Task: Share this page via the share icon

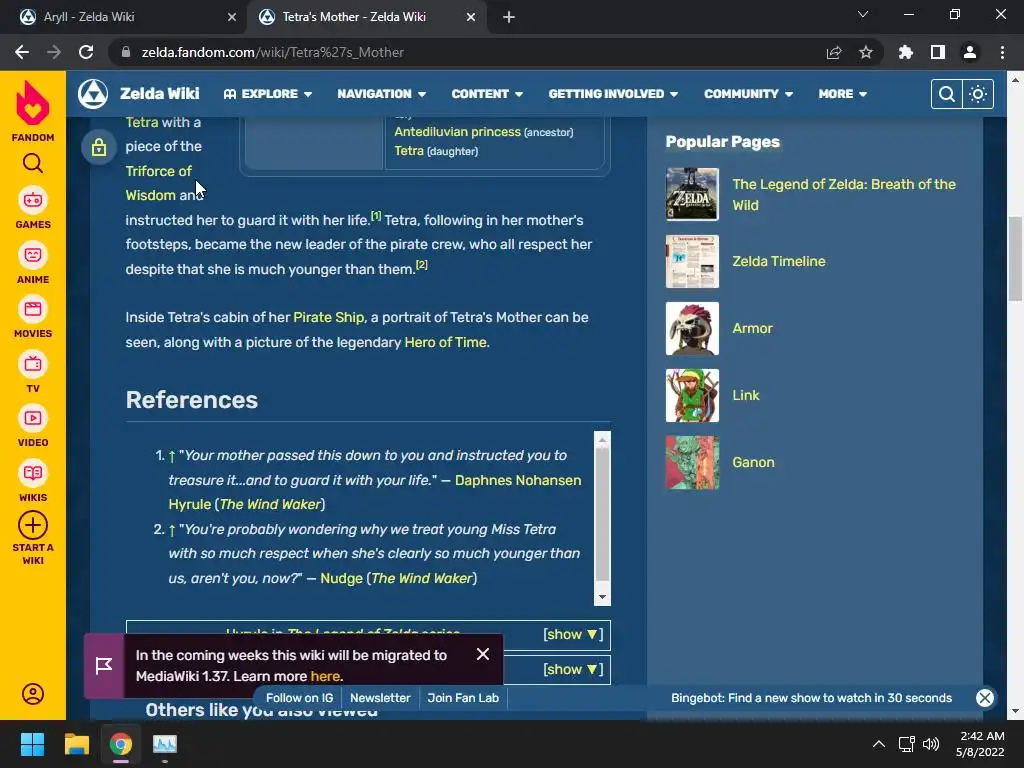Action: pyautogui.click(x=834, y=52)
